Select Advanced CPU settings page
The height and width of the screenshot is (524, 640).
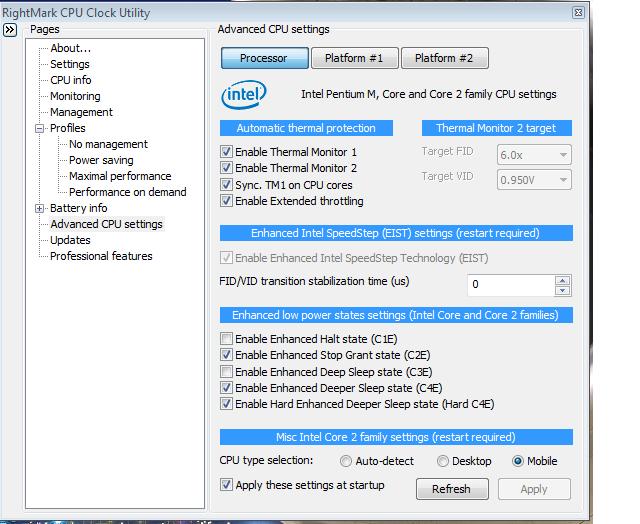[107, 224]
